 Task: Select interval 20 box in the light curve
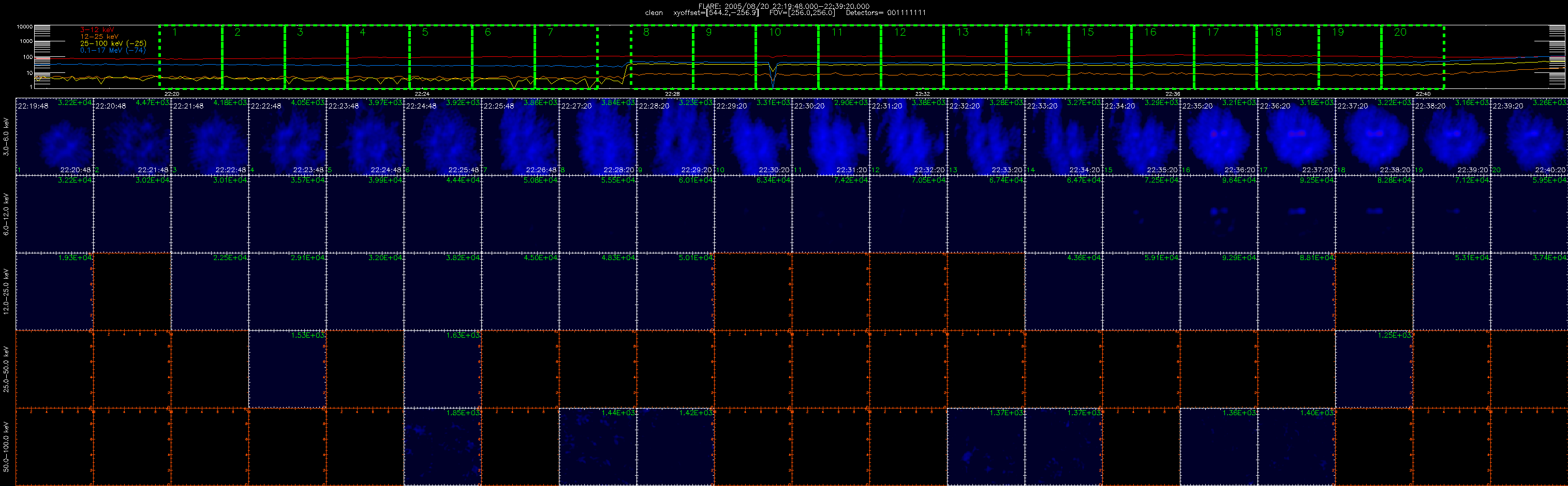tap(1413, 57)
